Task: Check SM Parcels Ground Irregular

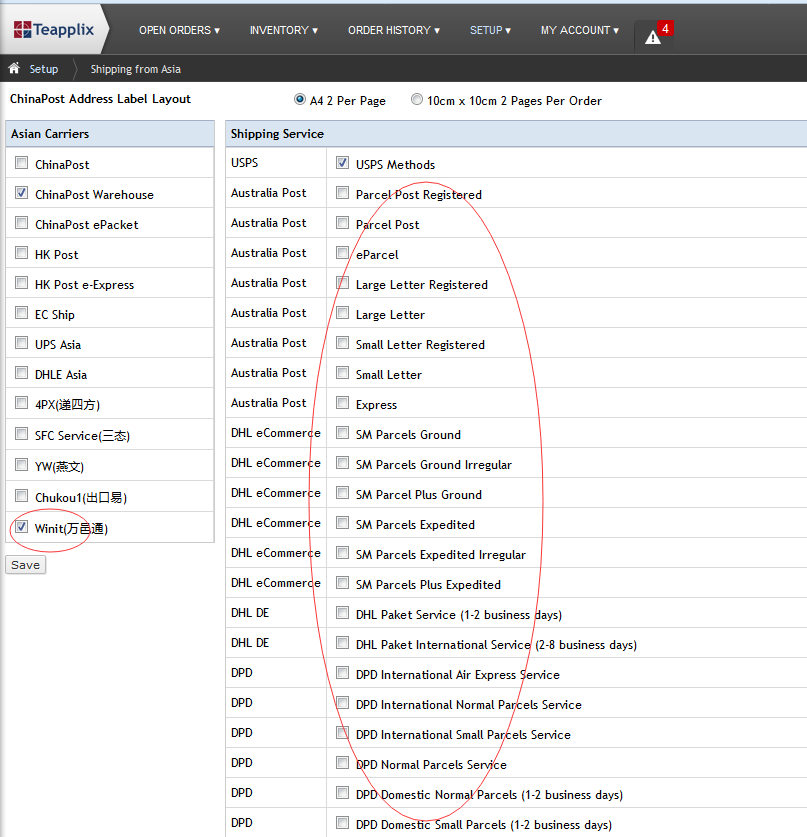Action: click(x=343, y=462)
